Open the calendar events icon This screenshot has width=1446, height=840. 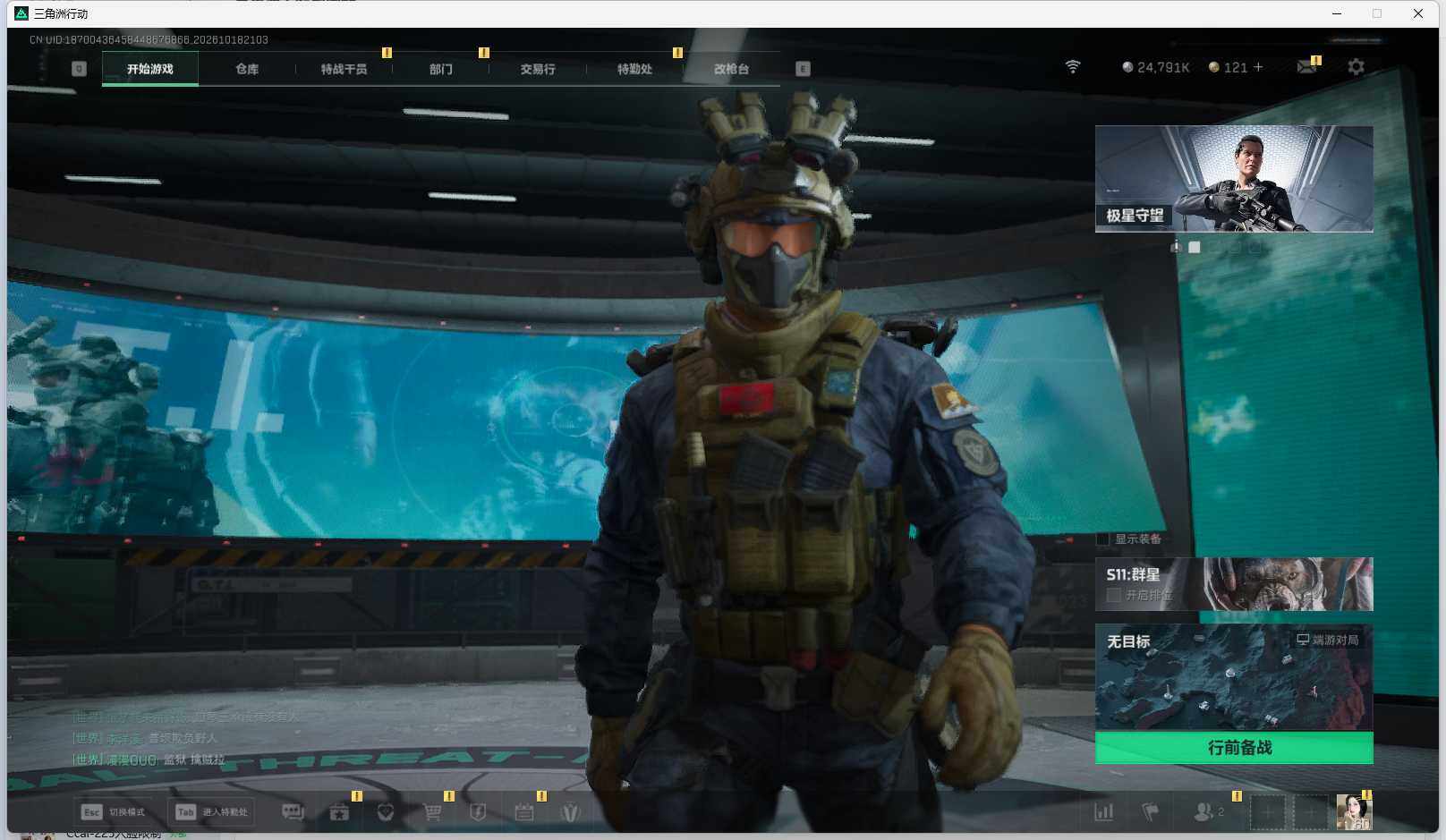click(524, 812)
